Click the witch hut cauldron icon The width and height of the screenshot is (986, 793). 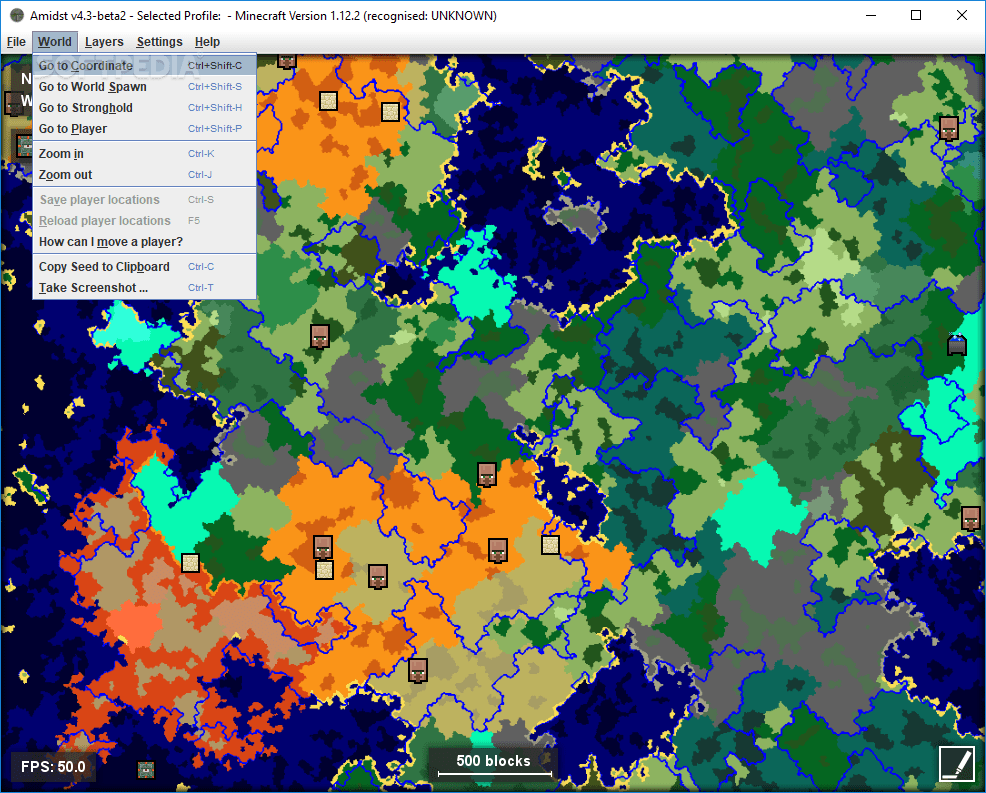[956, 345]
